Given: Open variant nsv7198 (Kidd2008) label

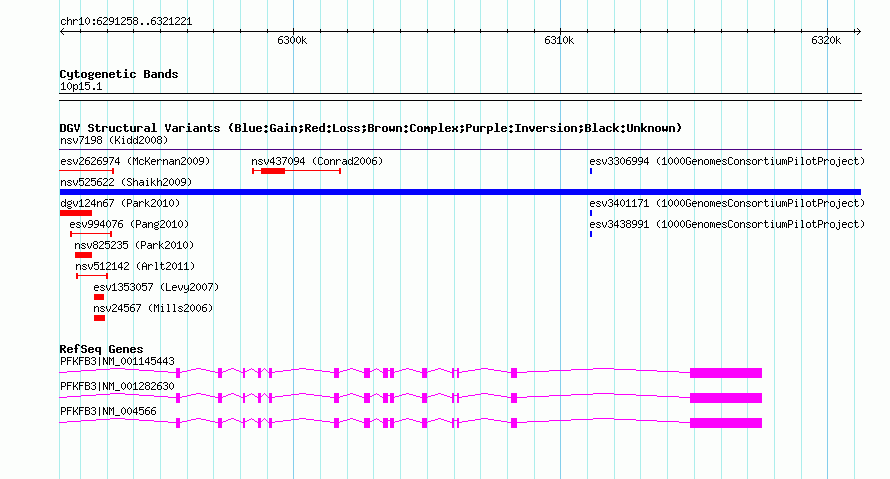Looking at the screenshot, I should pos(114,140).
